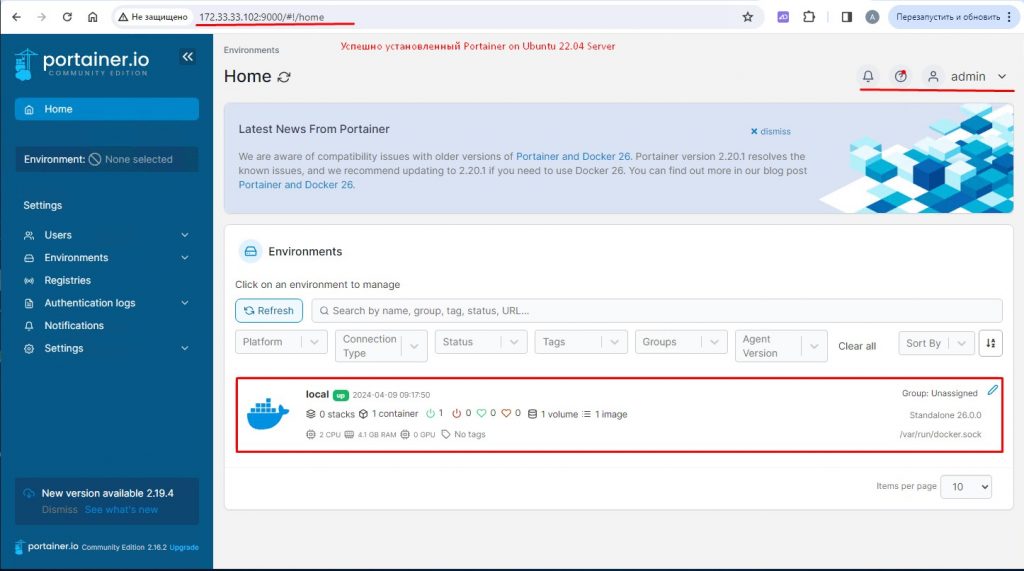Click the stacks icon in the local row
This screenshot has width=1024, height=571.
(310, 414)
